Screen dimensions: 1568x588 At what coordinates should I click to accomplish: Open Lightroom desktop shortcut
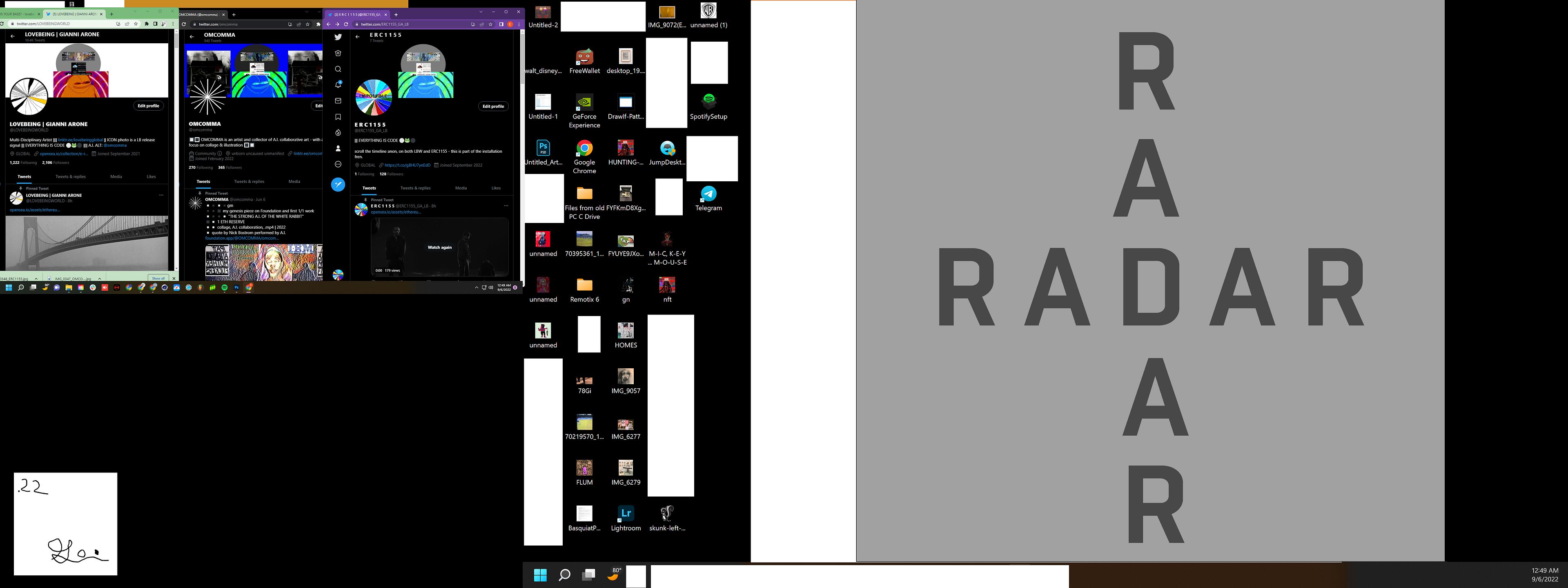(625, 514)
